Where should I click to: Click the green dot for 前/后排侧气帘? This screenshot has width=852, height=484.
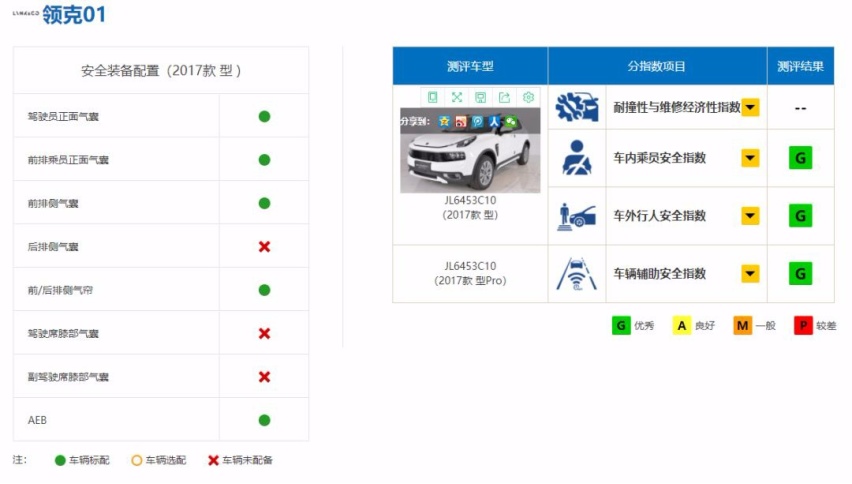tap(264, 290)
